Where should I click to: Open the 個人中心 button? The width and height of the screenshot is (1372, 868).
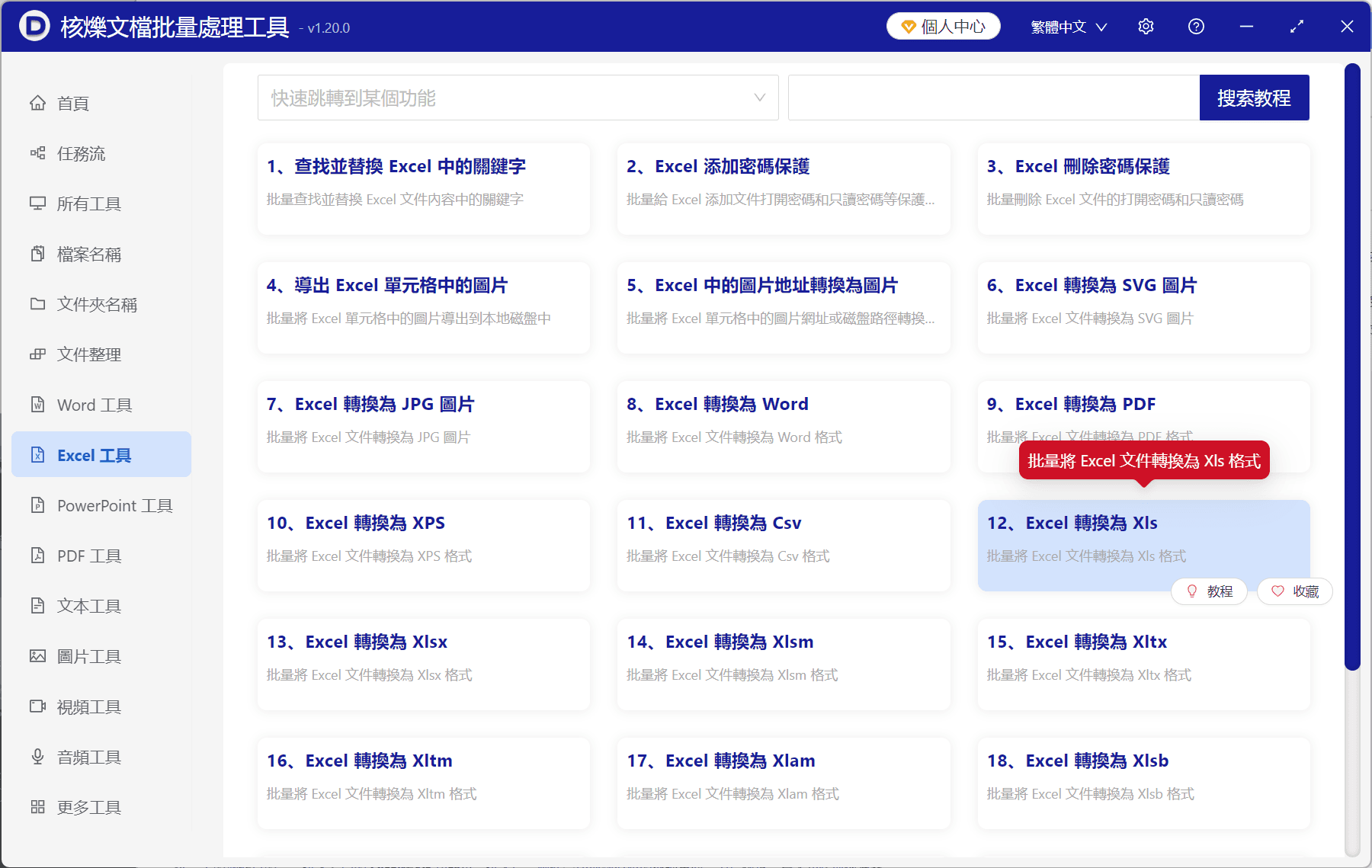click(943, 27)
